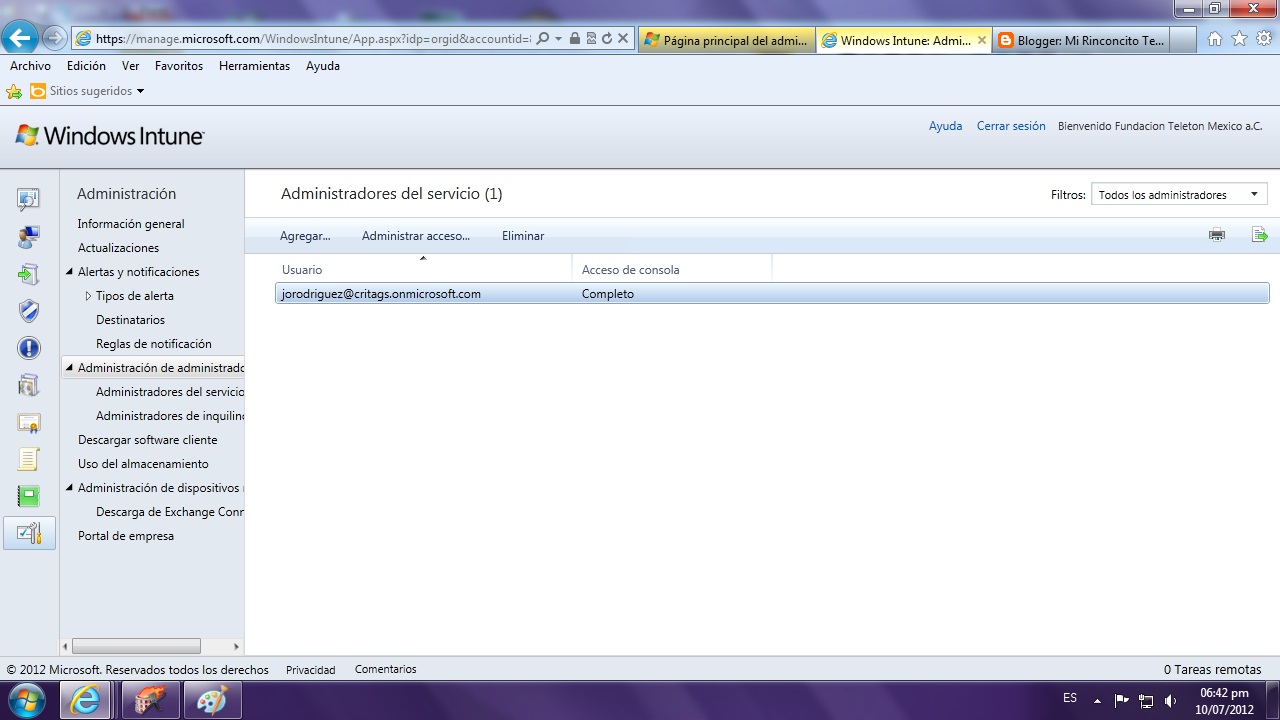Open the Sitios sugeridos dropdown arrow

[x=140, y=91]
